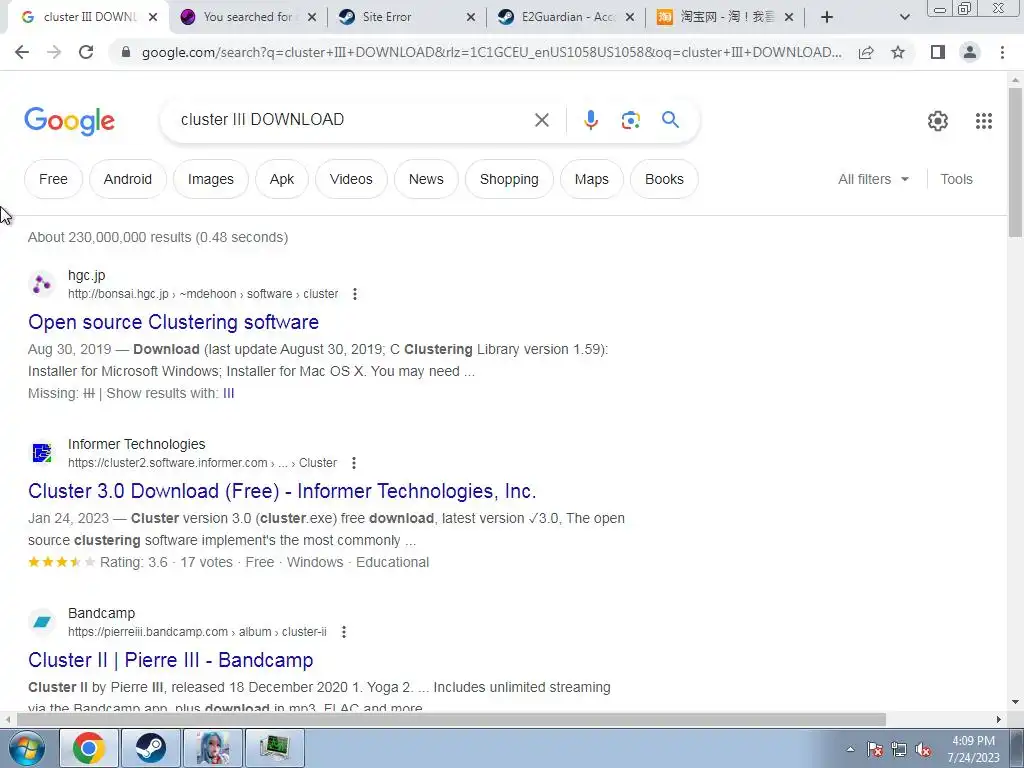Share this page via address bar icon
The width and height of the screenshot is (1024, 768).
(x=866, y=52)
